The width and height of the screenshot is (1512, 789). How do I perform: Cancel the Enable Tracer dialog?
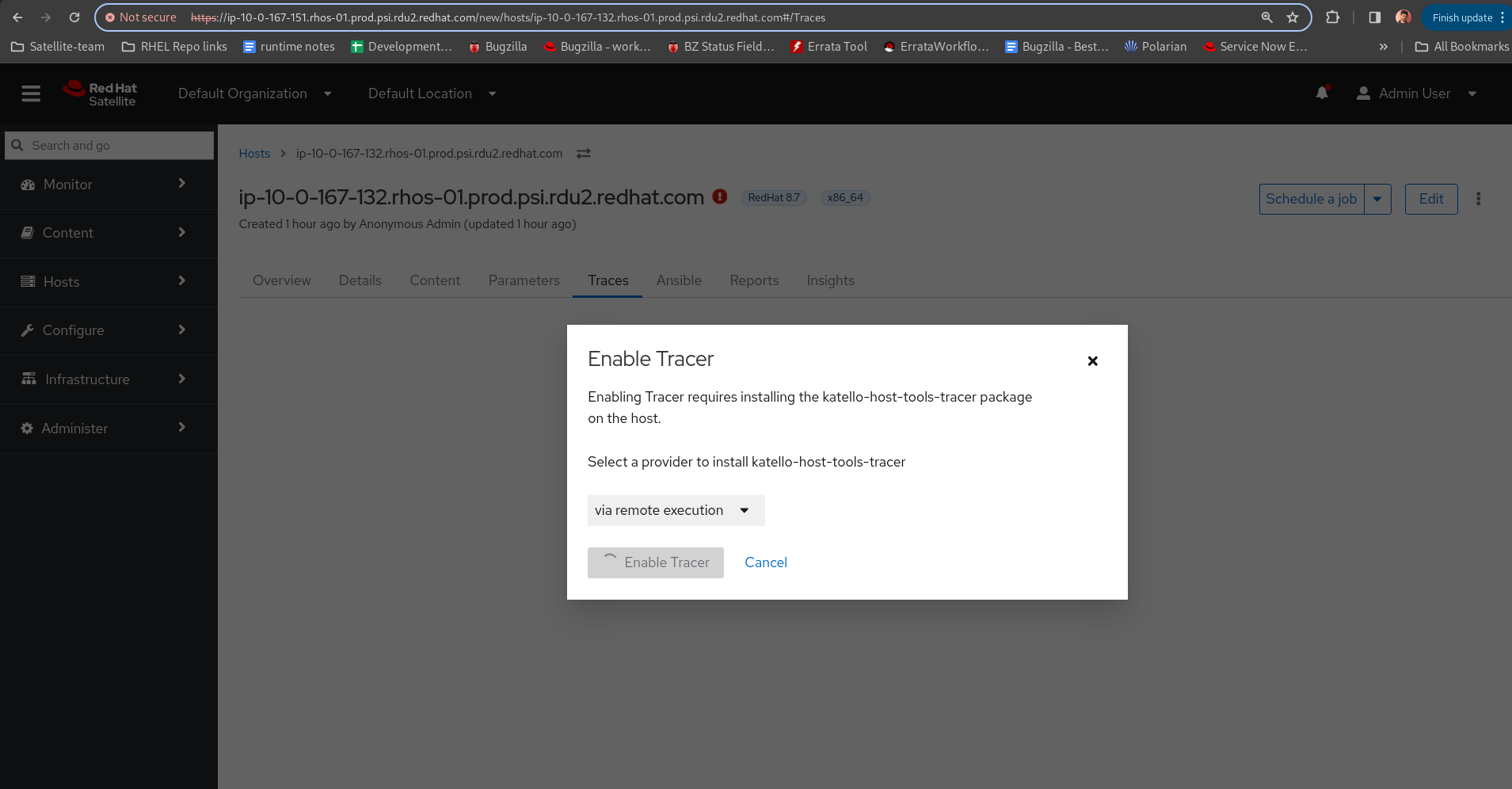766,562
